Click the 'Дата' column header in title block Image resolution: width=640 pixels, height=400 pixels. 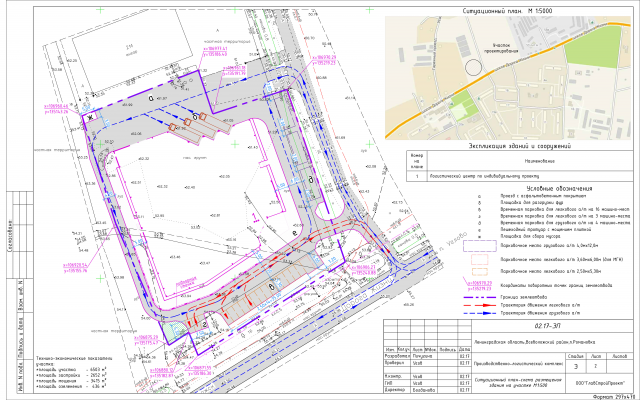point(464,350)
